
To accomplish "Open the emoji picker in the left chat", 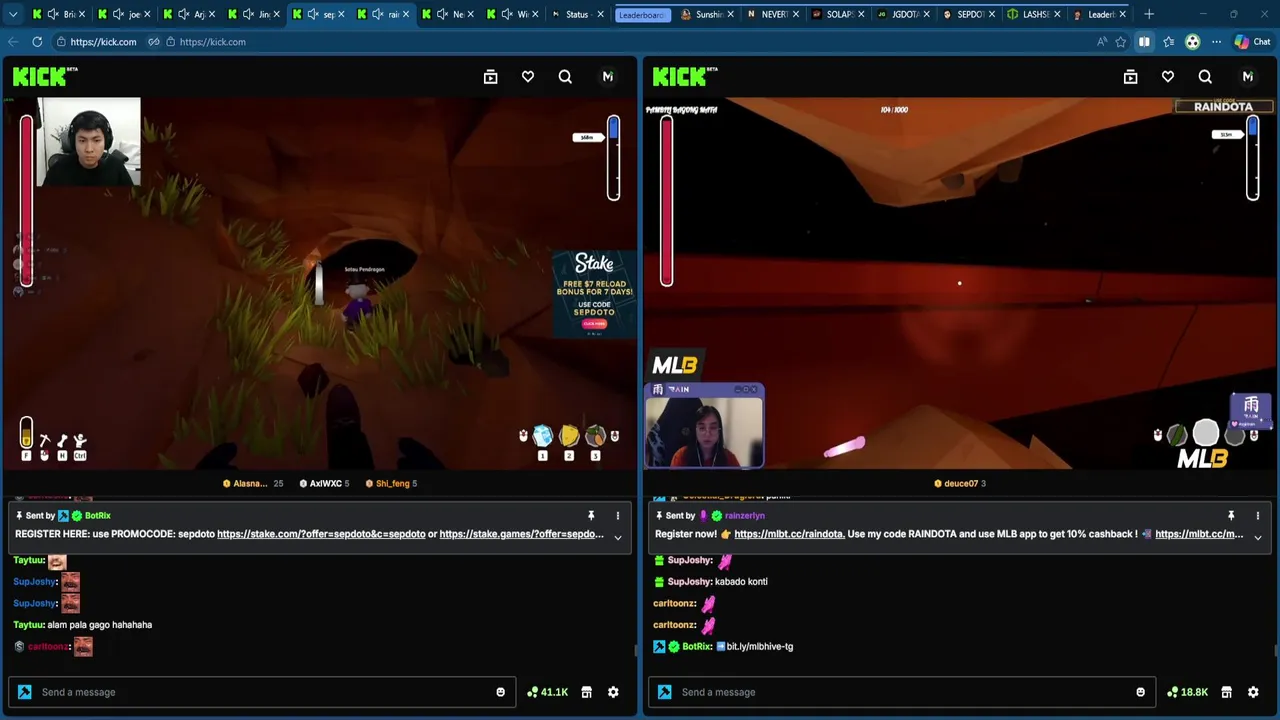I will tap(501, 692).
